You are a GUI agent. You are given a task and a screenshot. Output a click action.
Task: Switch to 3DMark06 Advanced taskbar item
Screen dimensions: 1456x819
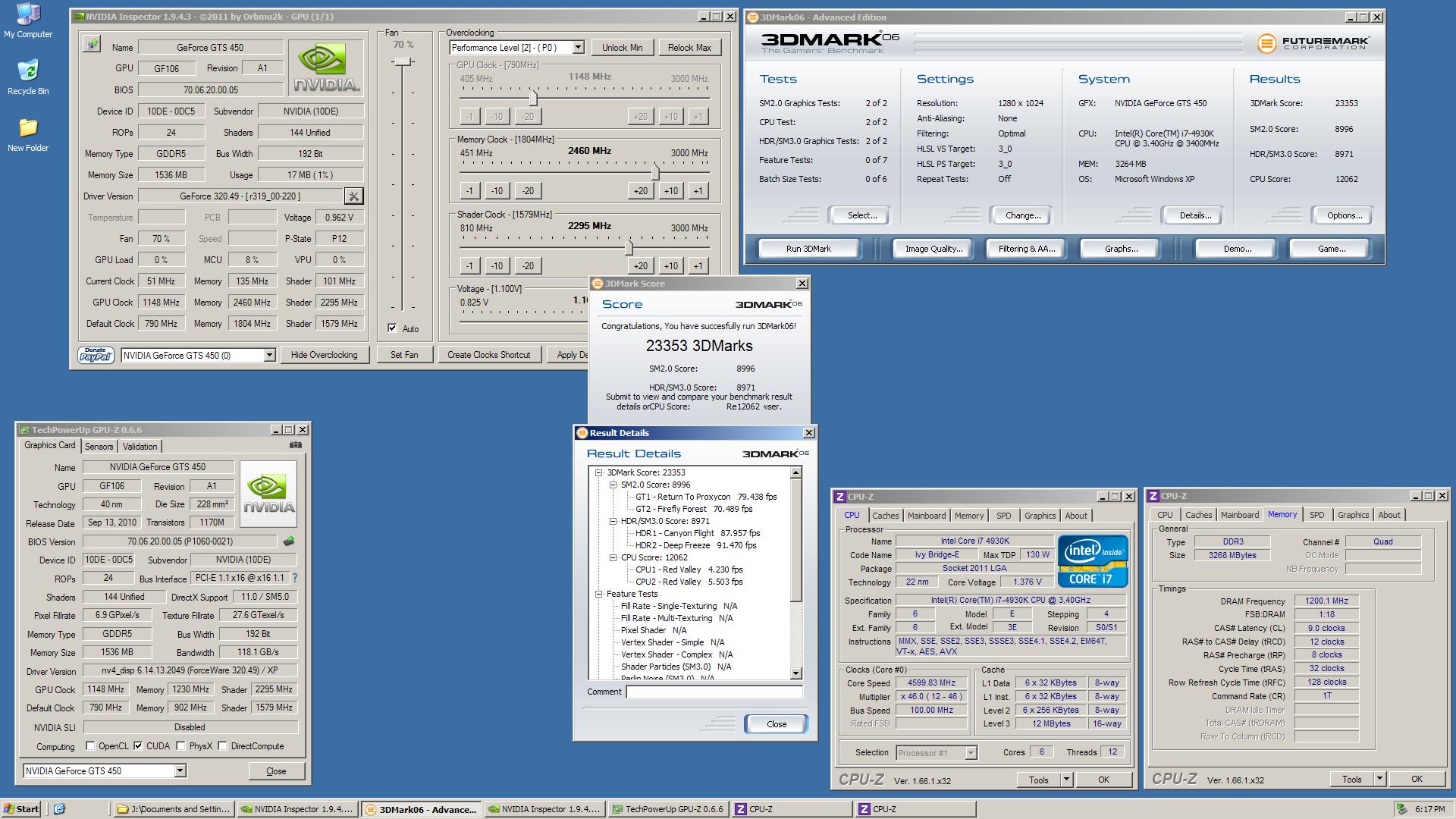(x=421, y=809)
